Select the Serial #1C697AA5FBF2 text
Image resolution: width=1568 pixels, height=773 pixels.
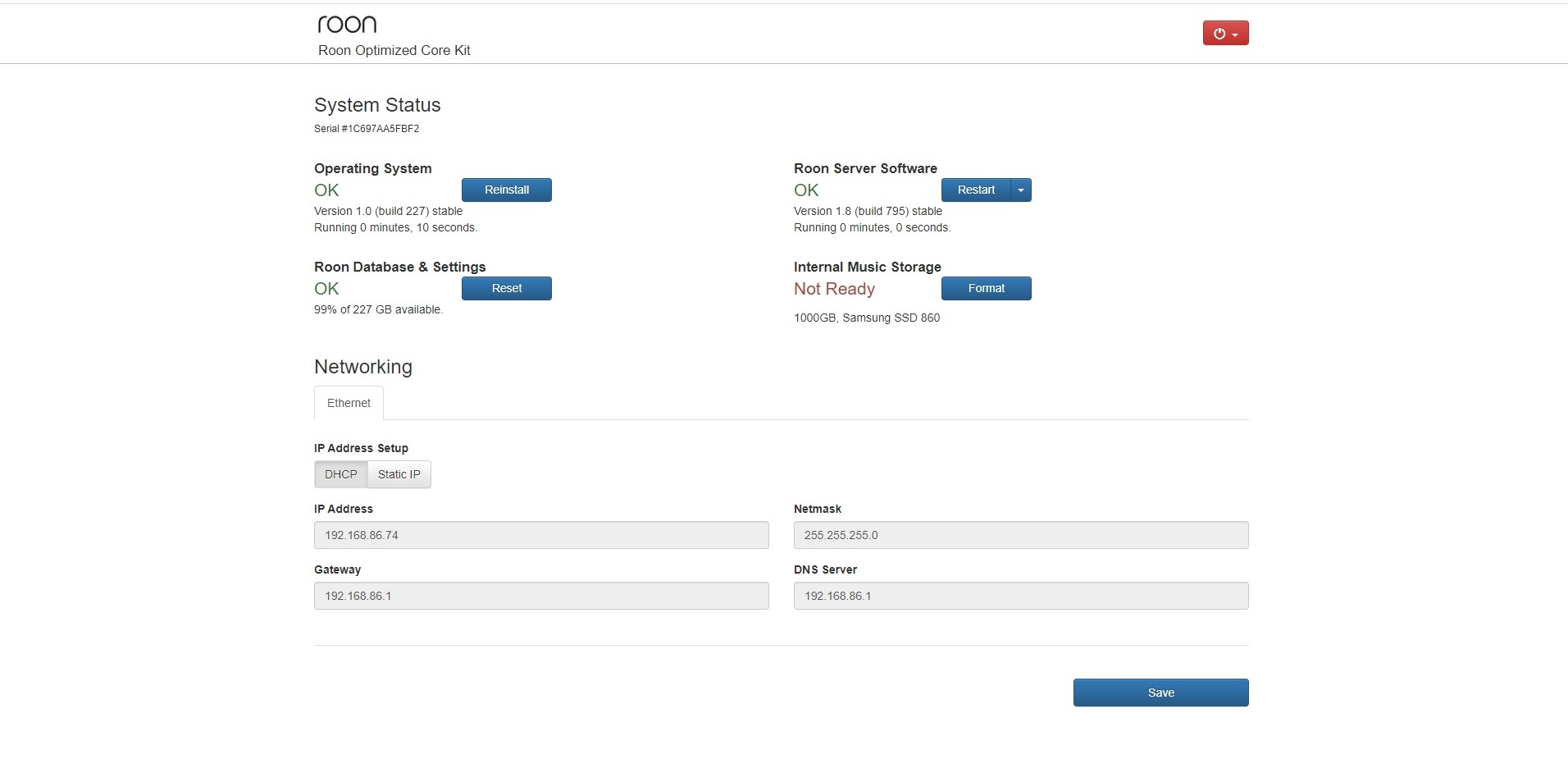(x=367, y=129)
